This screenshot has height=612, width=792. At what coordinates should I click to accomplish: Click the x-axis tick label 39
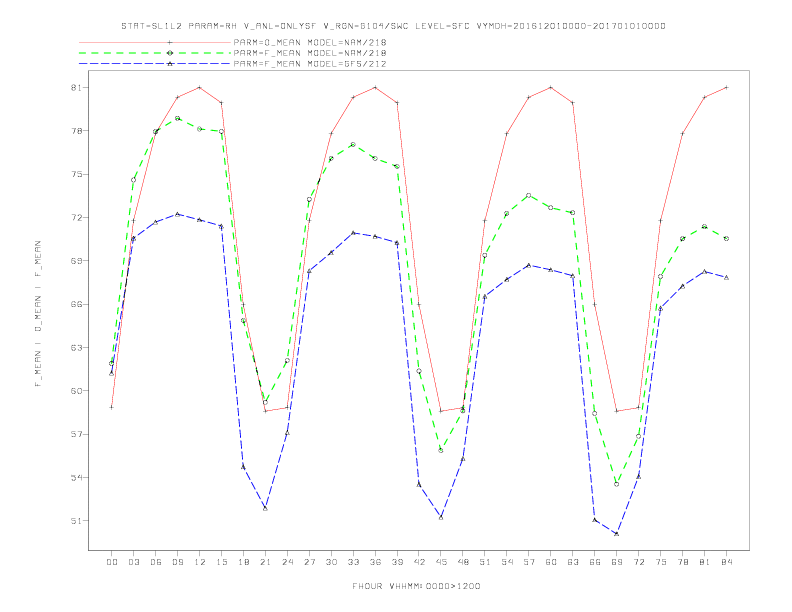click(x=397, y=562)
